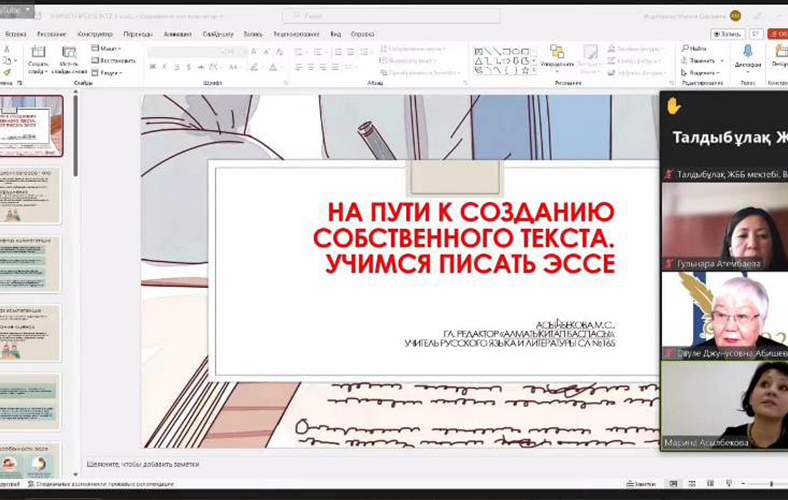Toggle italic text formatting
The width and height of the screenshot is (788, 500).
[165, 67]
